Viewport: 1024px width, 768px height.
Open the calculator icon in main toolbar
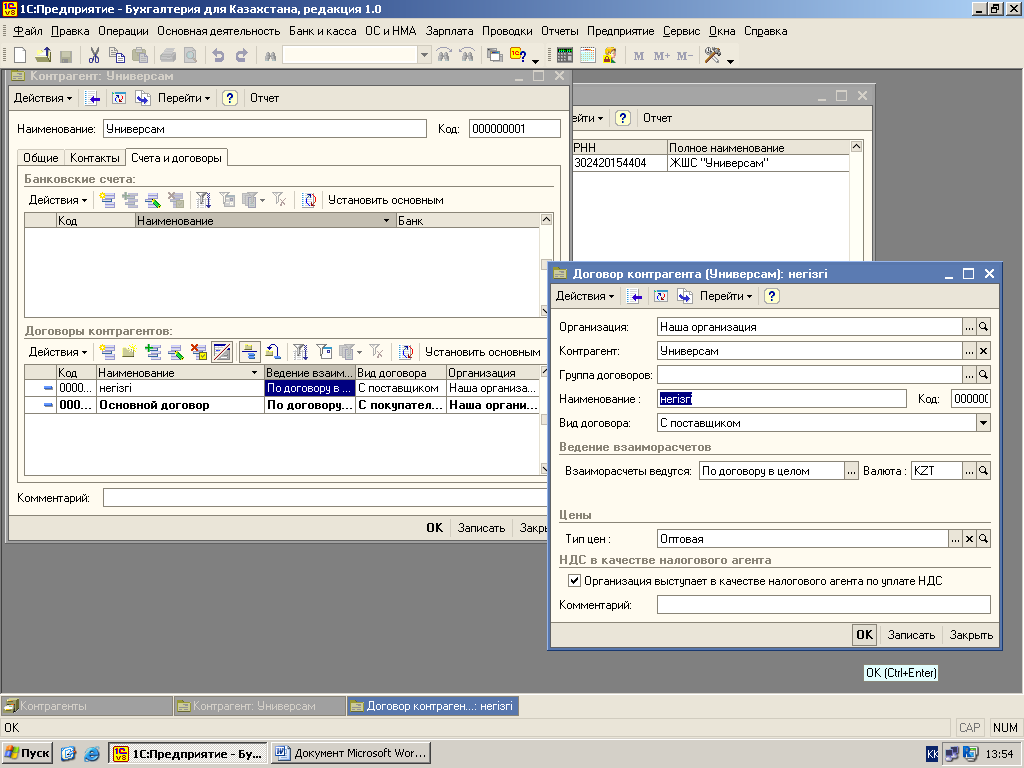pyautogui.click(x=565, y=56)
